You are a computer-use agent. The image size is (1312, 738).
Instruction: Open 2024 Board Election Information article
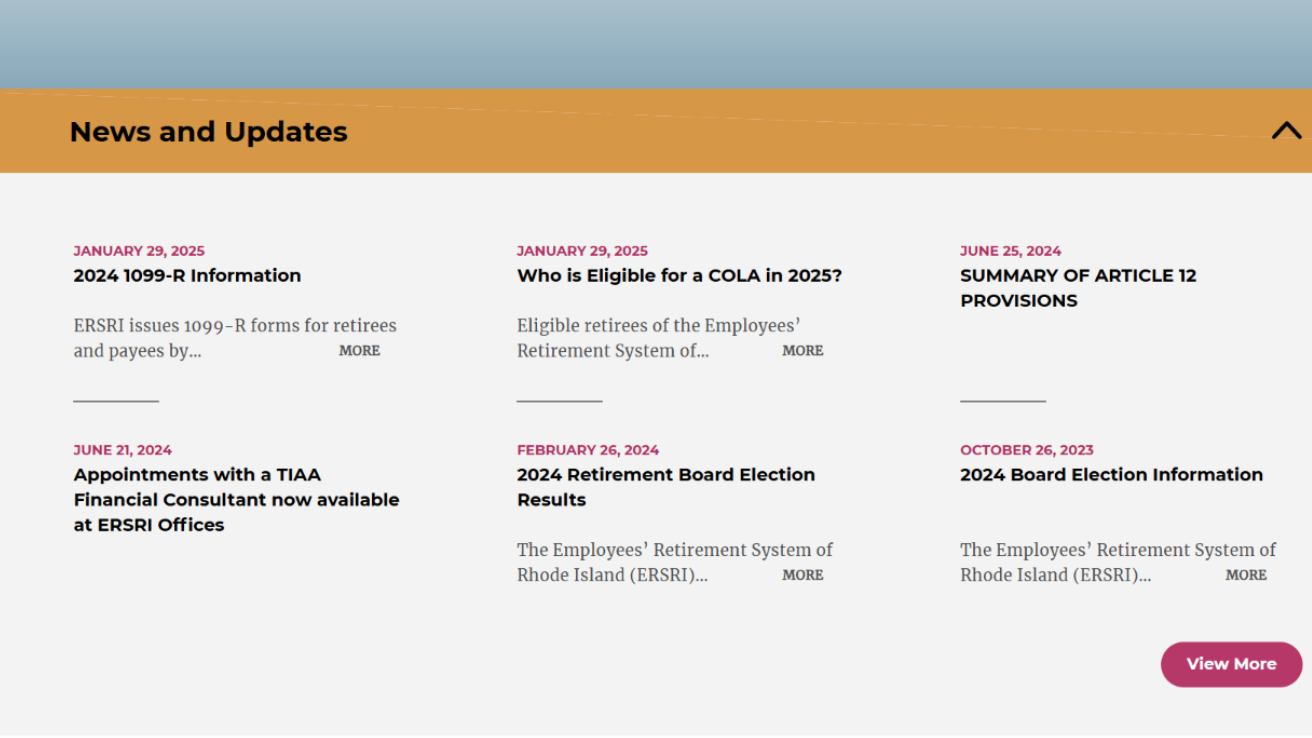1111,475
